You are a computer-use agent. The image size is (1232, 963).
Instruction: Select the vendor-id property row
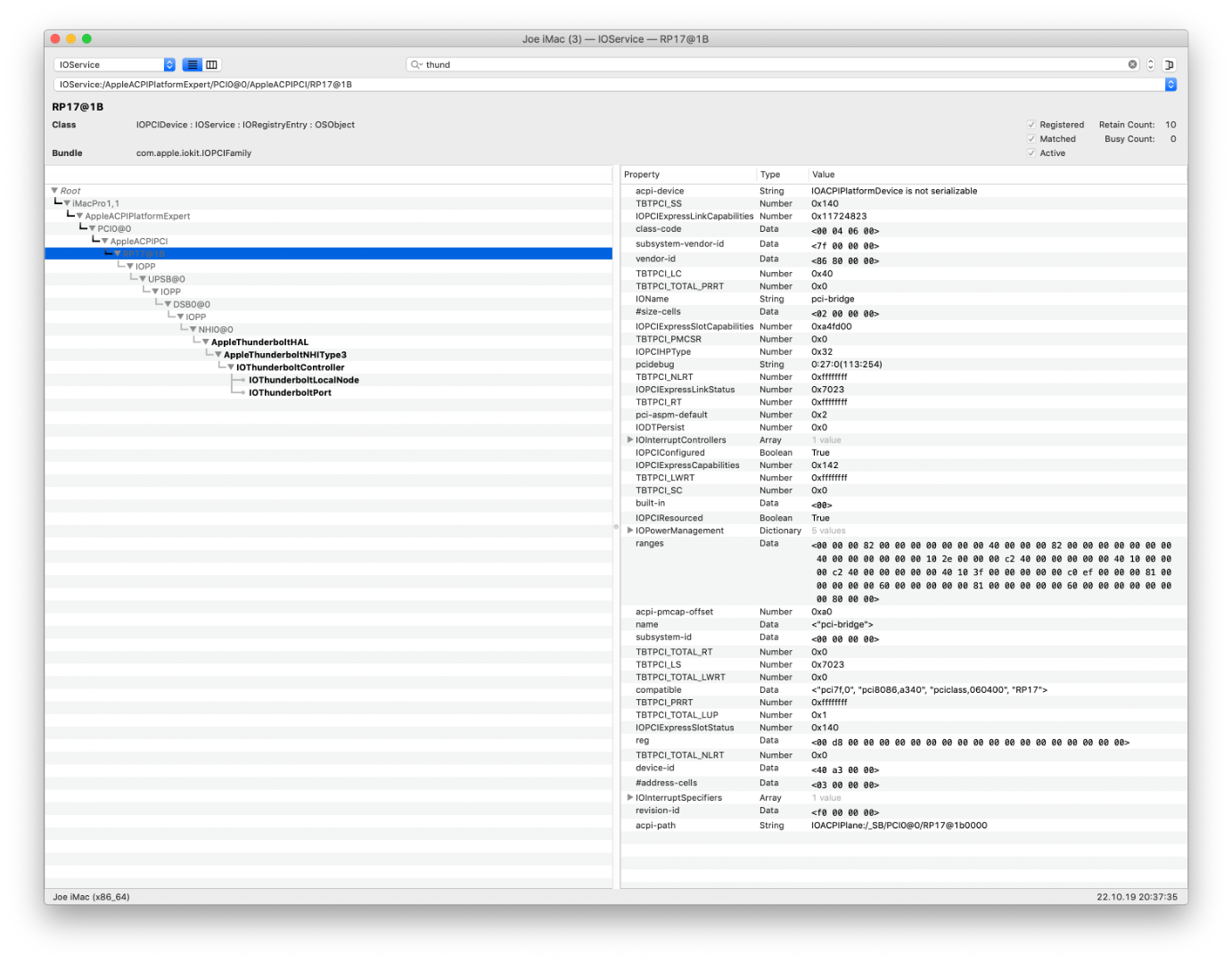(x=903, y=259)
